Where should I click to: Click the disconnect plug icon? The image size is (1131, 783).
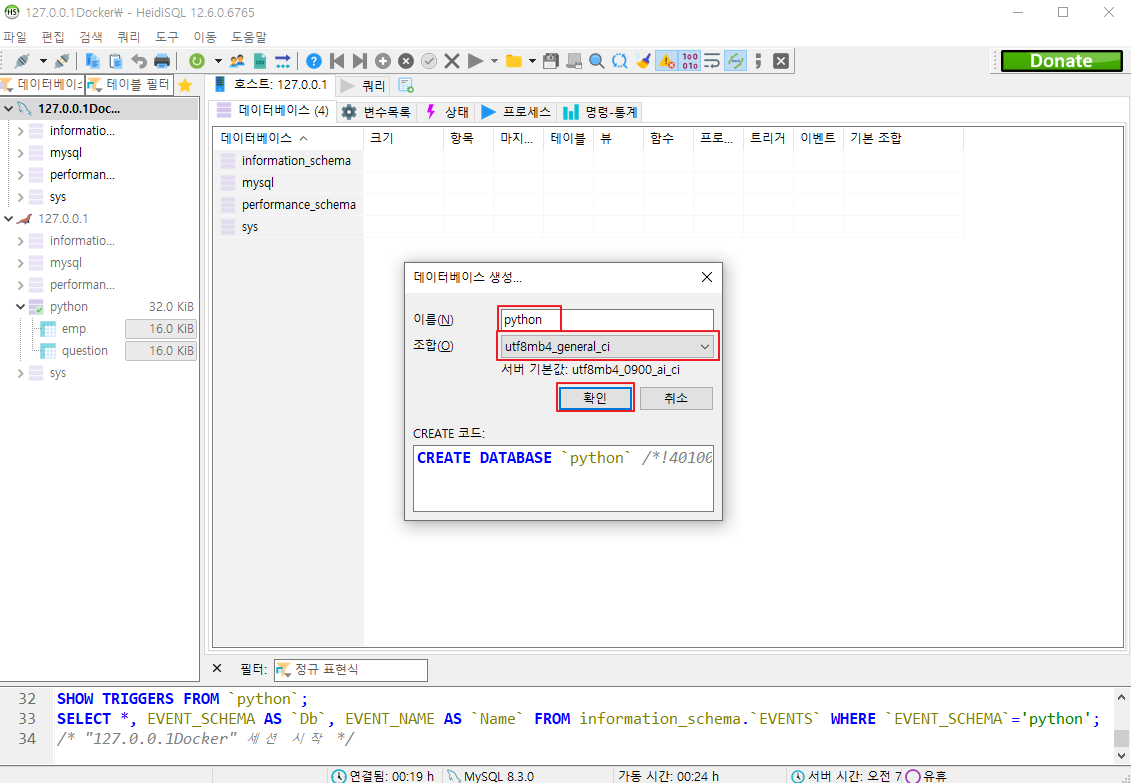click(62, 61)
